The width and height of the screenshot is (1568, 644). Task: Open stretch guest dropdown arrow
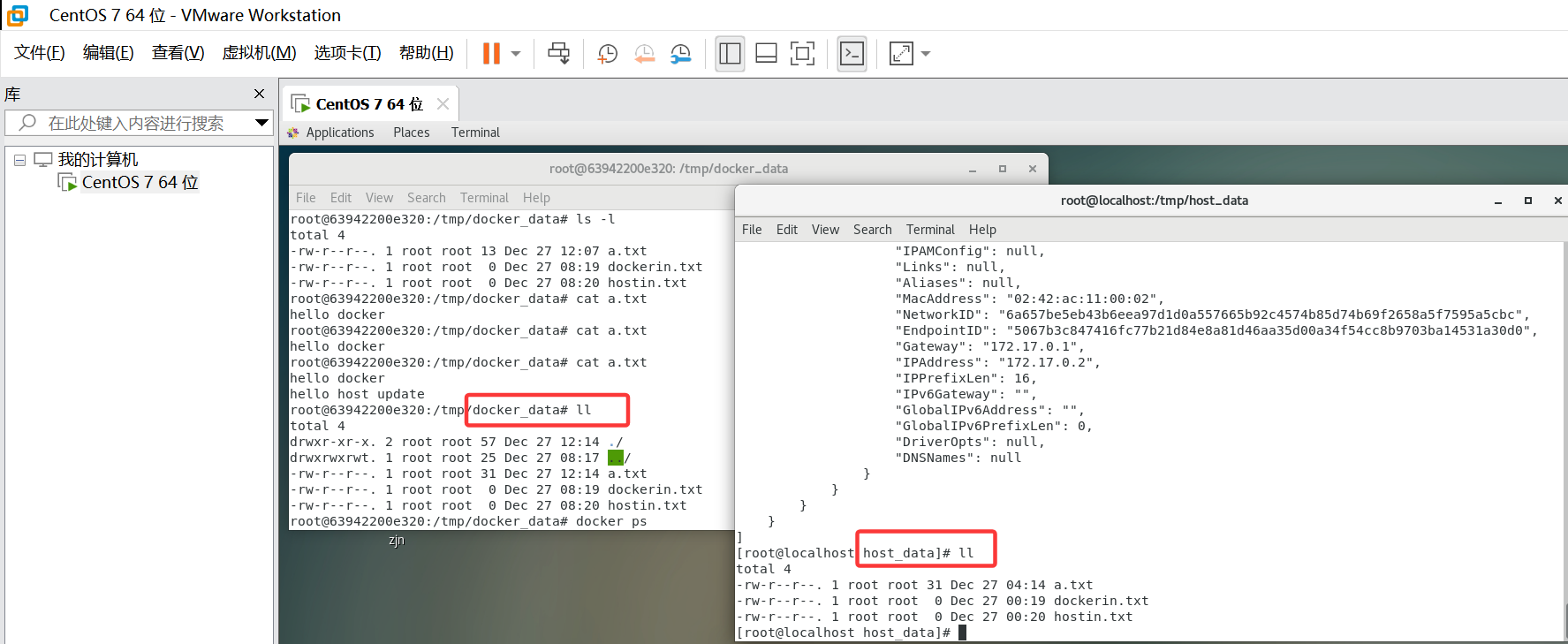pos(926,54)
